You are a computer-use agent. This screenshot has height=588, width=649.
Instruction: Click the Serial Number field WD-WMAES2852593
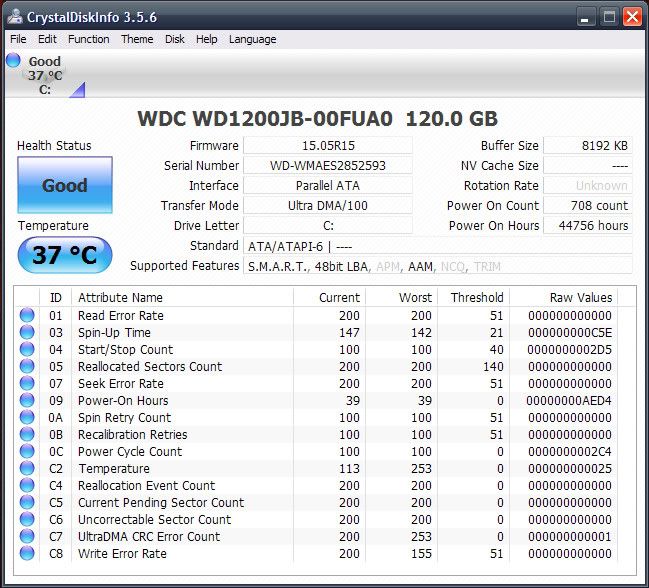pyautogui.click(x=328, y=166)
